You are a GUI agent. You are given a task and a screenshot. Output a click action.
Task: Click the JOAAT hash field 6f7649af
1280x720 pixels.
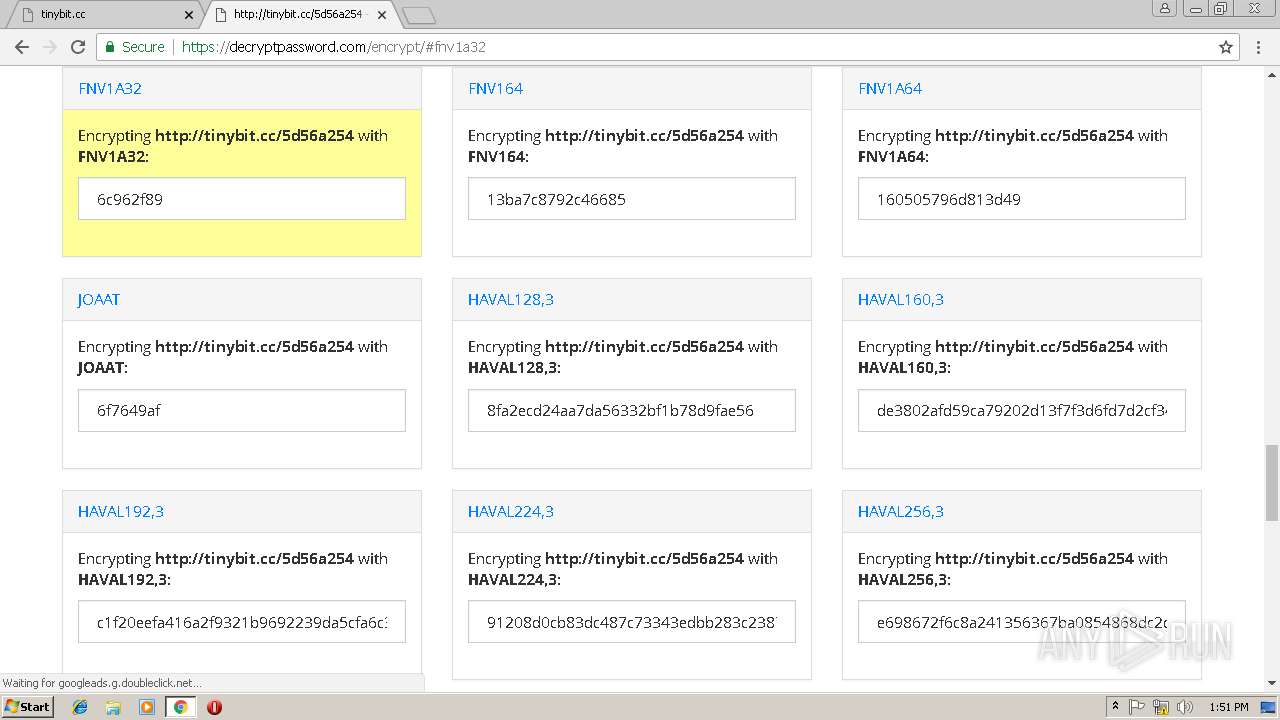pyautogui.click(x=242, y=410)
